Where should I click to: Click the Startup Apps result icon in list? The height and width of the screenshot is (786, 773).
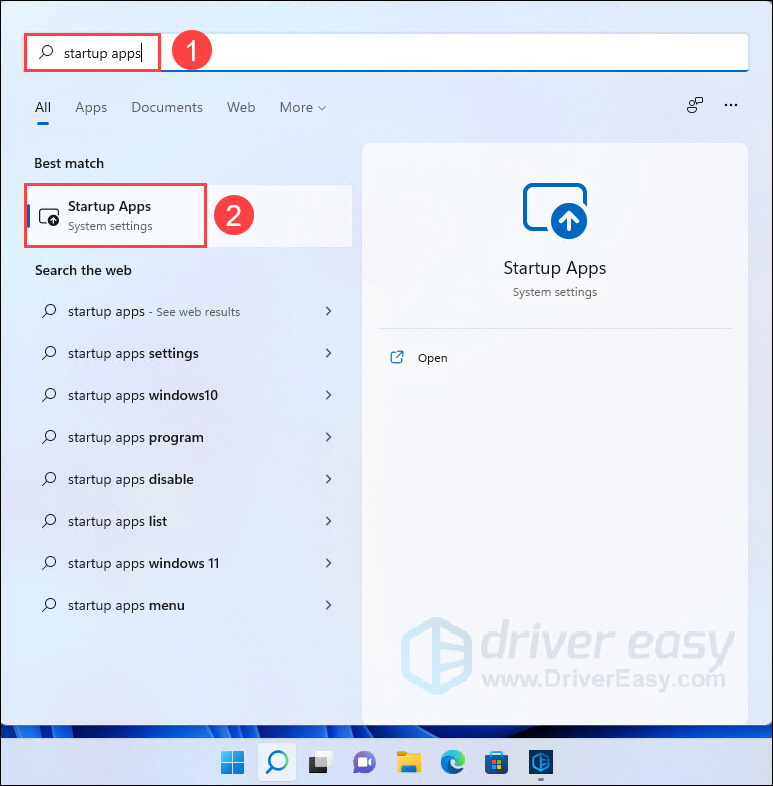tap(49, 217)
